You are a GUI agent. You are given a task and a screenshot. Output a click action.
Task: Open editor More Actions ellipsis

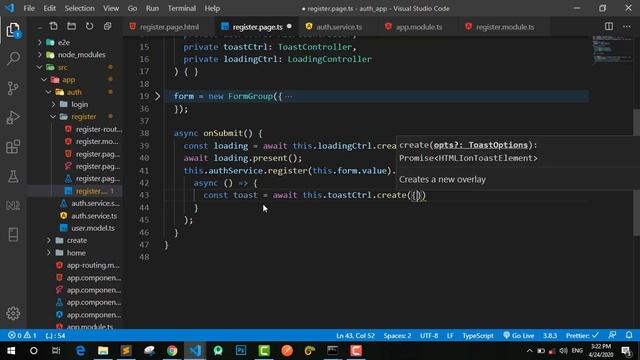627,27
